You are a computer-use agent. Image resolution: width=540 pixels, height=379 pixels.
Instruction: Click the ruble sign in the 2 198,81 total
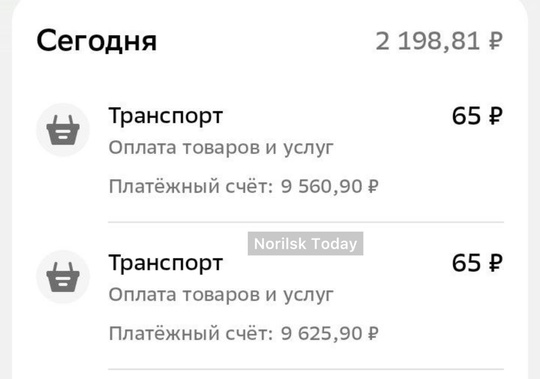[x=496, y=42]
